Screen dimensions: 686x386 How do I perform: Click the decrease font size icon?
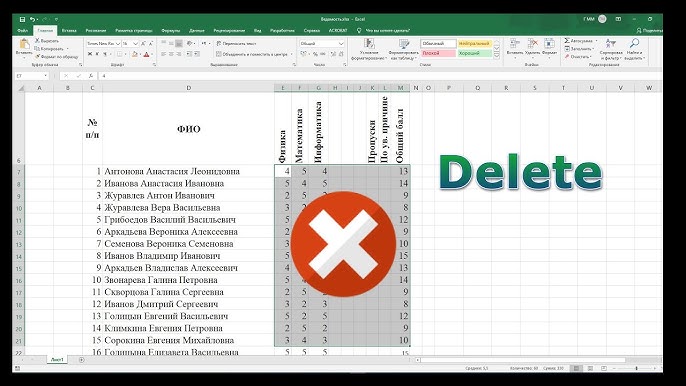(x=150, y=43)
